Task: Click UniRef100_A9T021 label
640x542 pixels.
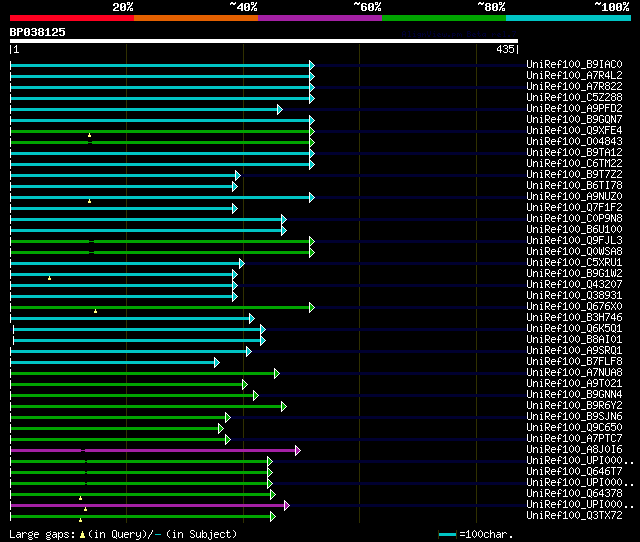Action: [x=574, y=384]
